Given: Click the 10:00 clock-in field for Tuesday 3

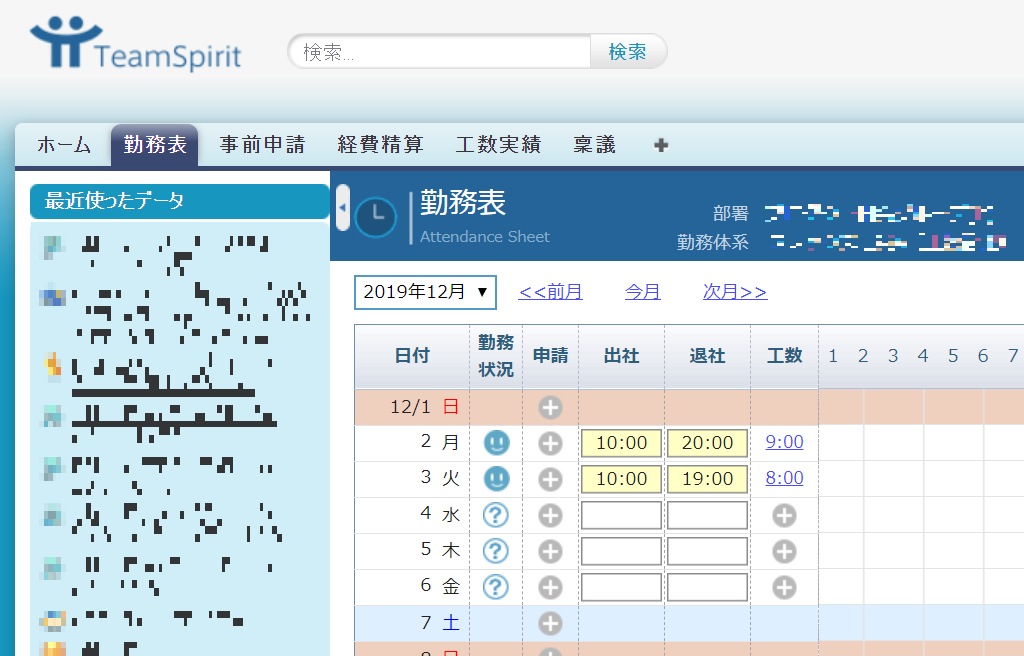Looking at the screenshot, I should [x=621, y=479].
